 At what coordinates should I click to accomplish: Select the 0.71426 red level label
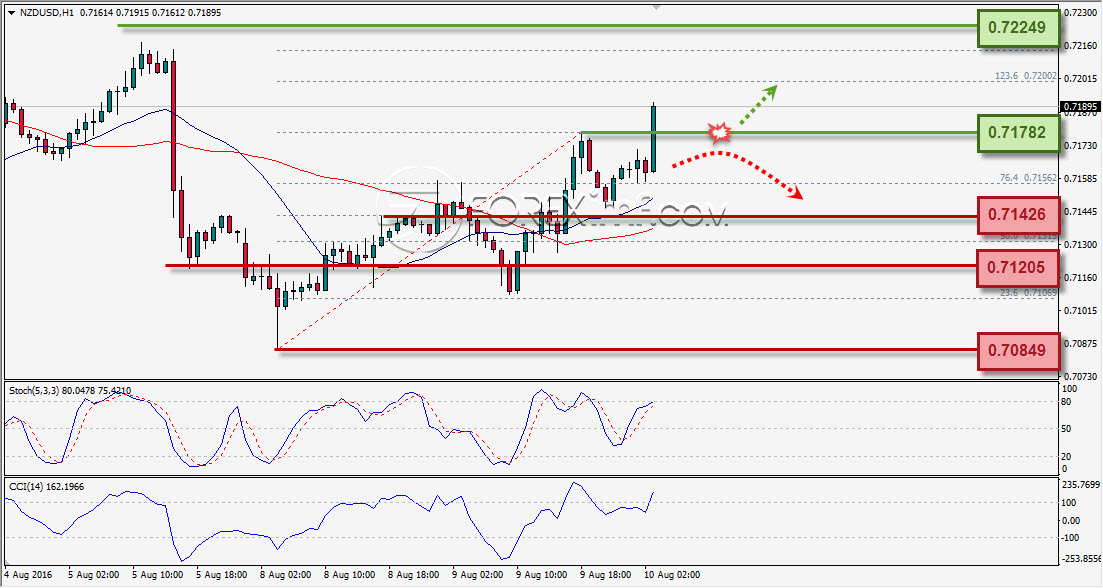tap(1017, 215)
